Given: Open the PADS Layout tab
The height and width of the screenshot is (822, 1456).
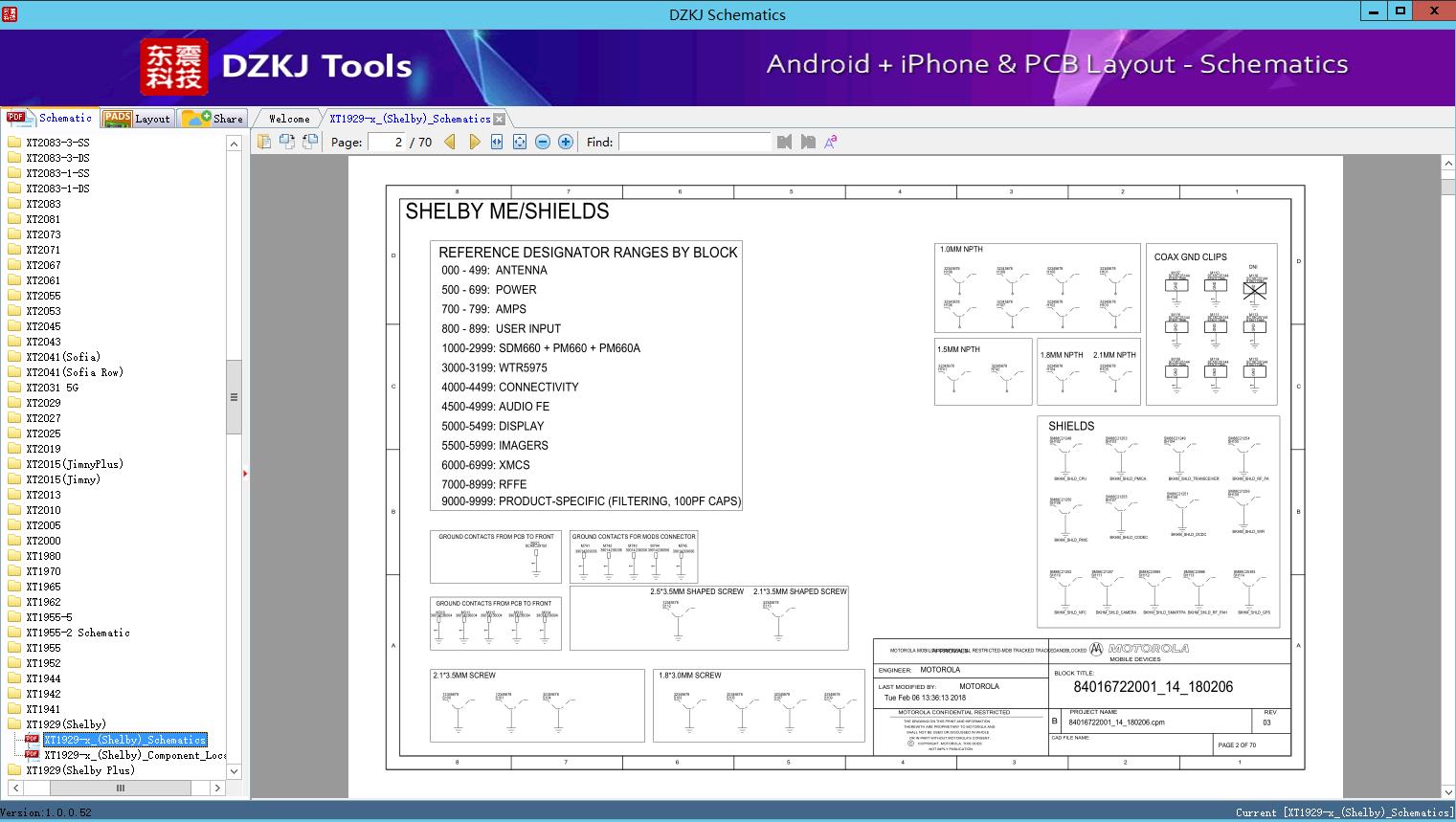Looking at the screenshot, I should pyautogui.click(x=137, y=118).
